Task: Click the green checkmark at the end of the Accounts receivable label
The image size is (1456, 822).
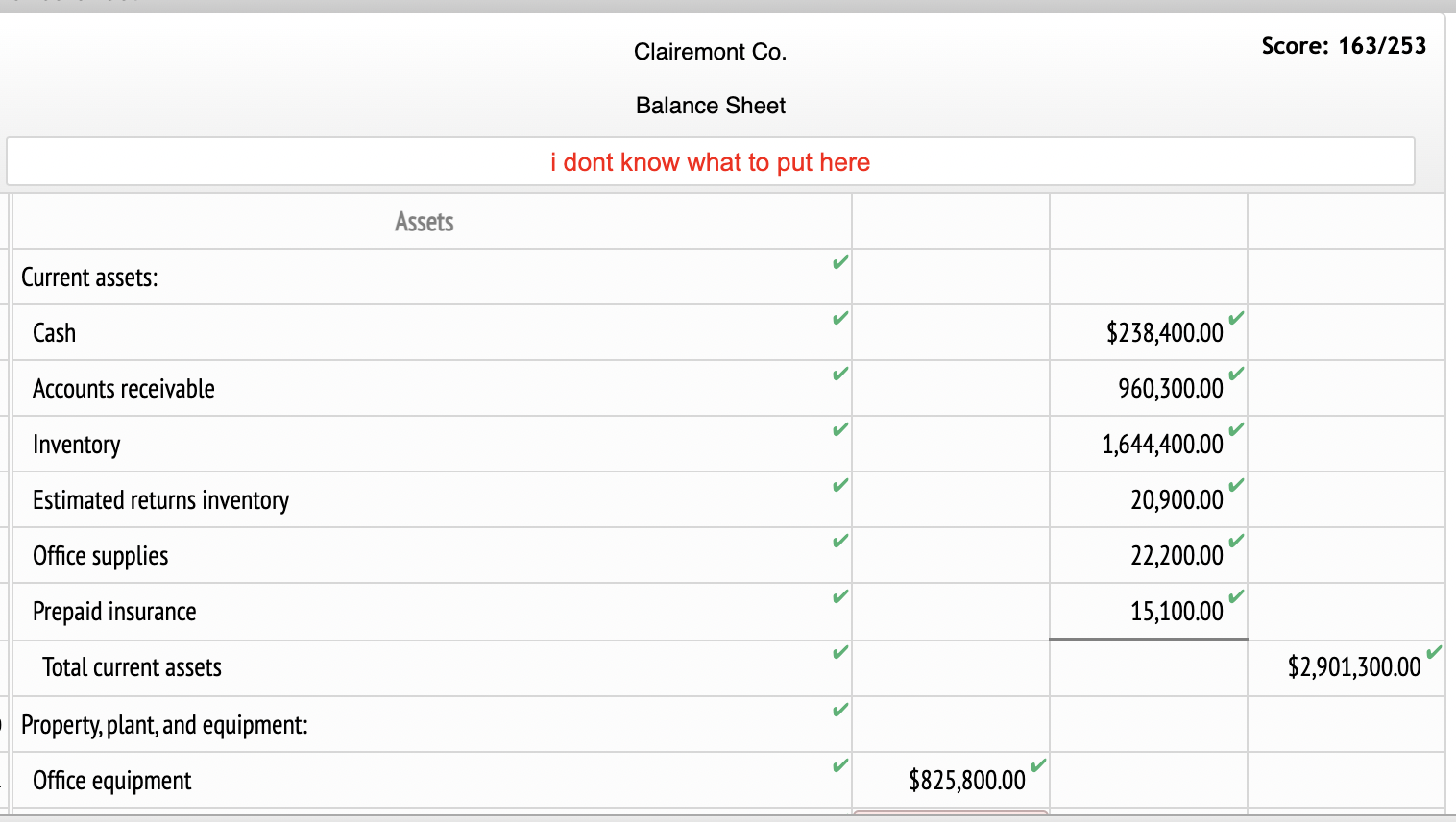Action: point(840,374)
